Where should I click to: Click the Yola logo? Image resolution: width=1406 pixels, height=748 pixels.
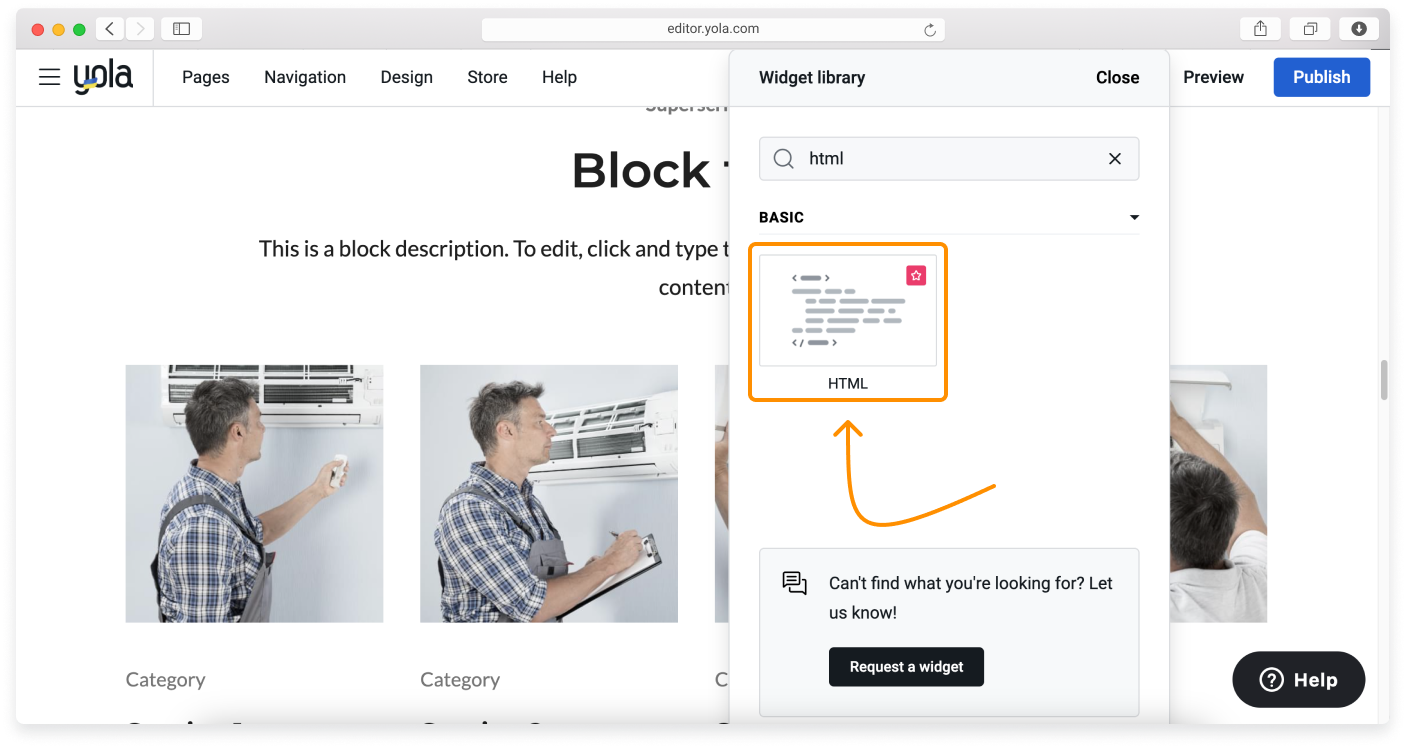[104, 76]
